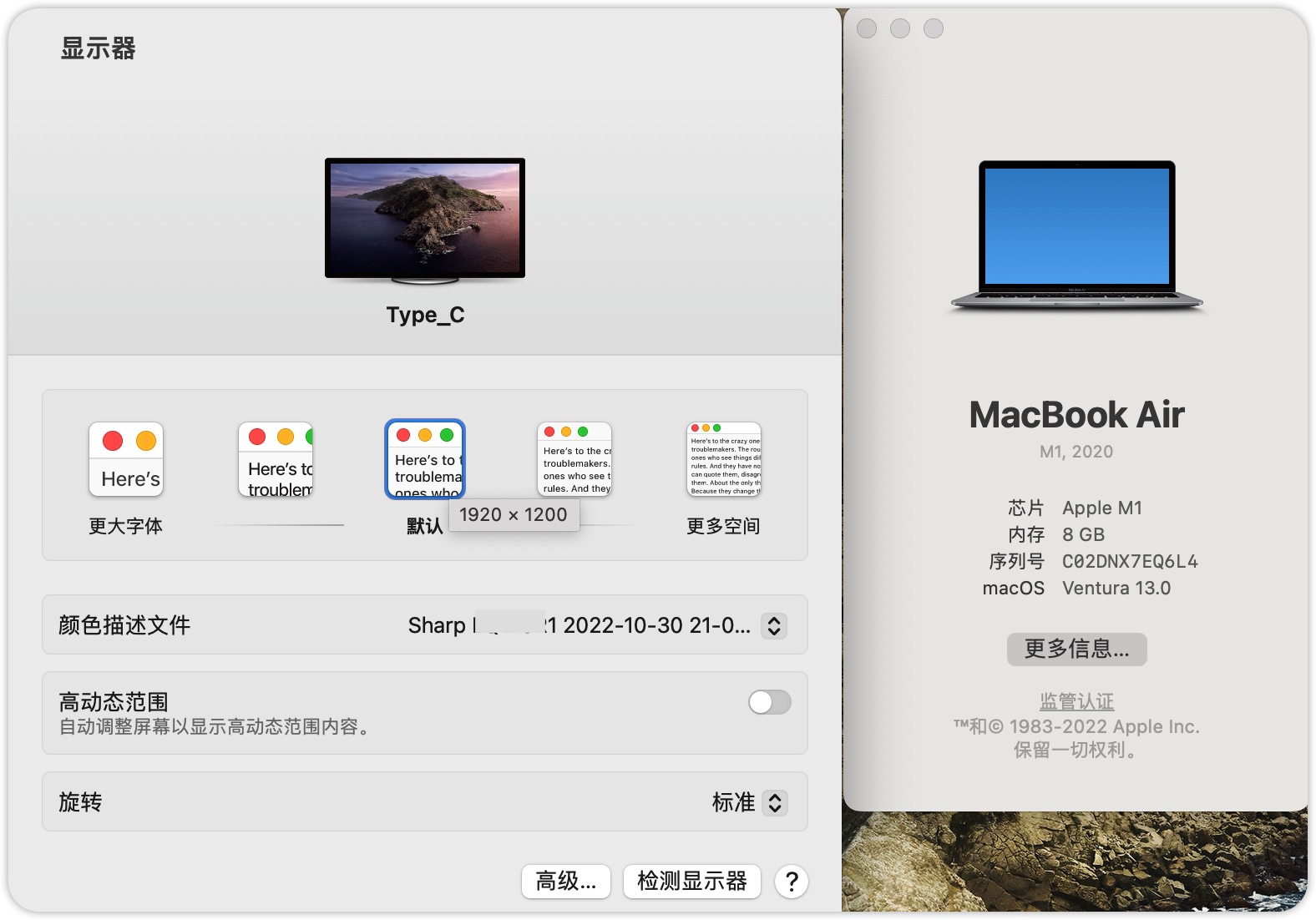The height and width of the screenshot is (920, 1316).
Task: Click the MacBook Air title text
Action: pyautogui.click(x=1077, y=415)
